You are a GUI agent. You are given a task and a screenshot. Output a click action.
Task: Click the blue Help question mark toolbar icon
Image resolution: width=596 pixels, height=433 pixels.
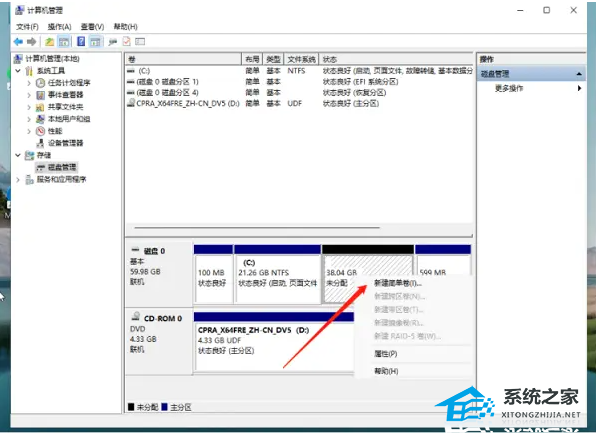(x=81, y=41)
